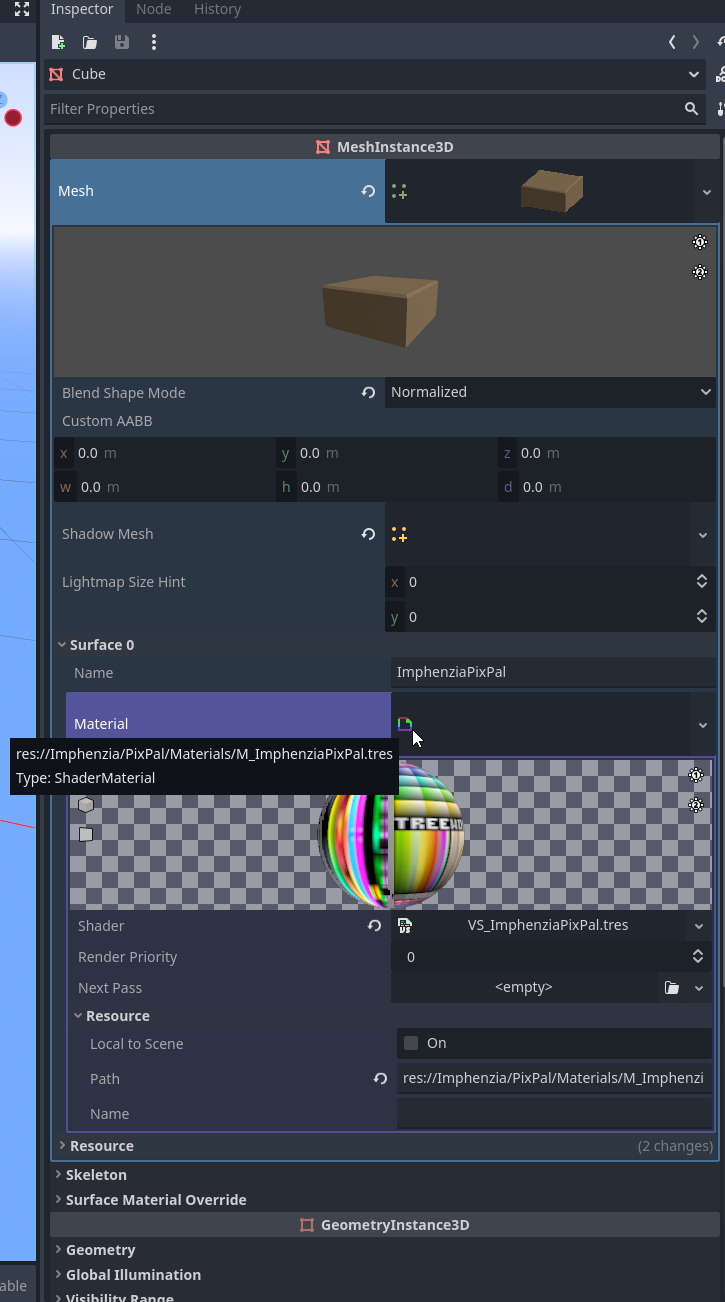Open the Mesh resource dropdown arrow
The height and width of the screenshot is (1302, 725).
[x=706, y=191]
